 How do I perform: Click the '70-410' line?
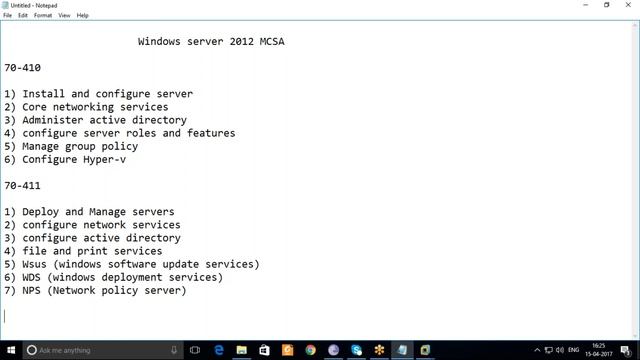pos(22,68)
